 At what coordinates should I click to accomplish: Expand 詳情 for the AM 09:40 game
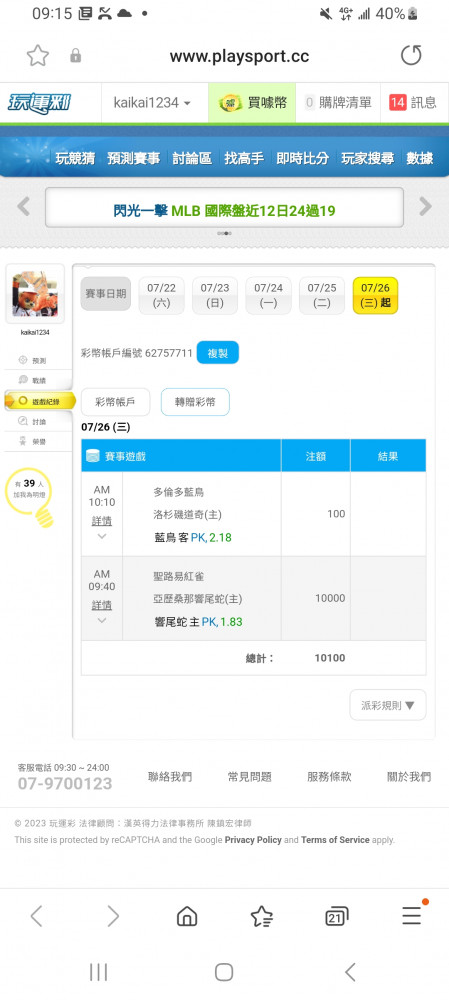(x=101, y=605)
